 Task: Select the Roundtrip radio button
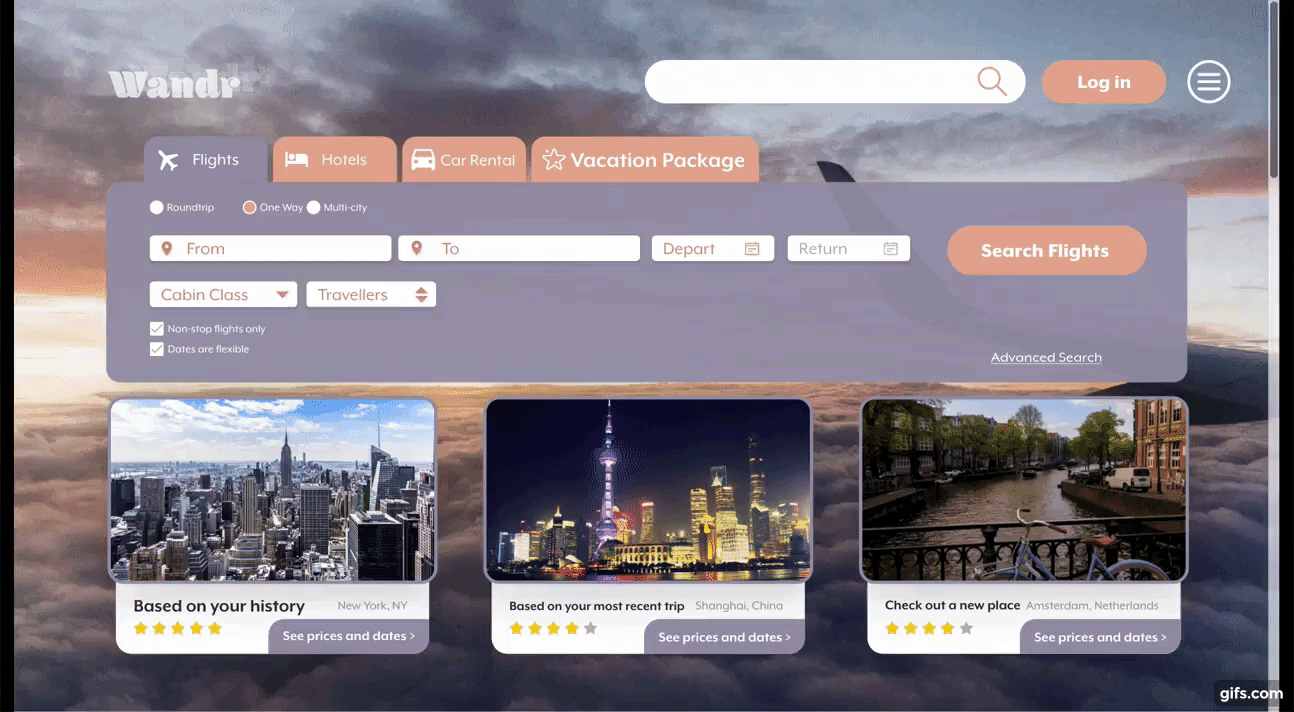156,207
